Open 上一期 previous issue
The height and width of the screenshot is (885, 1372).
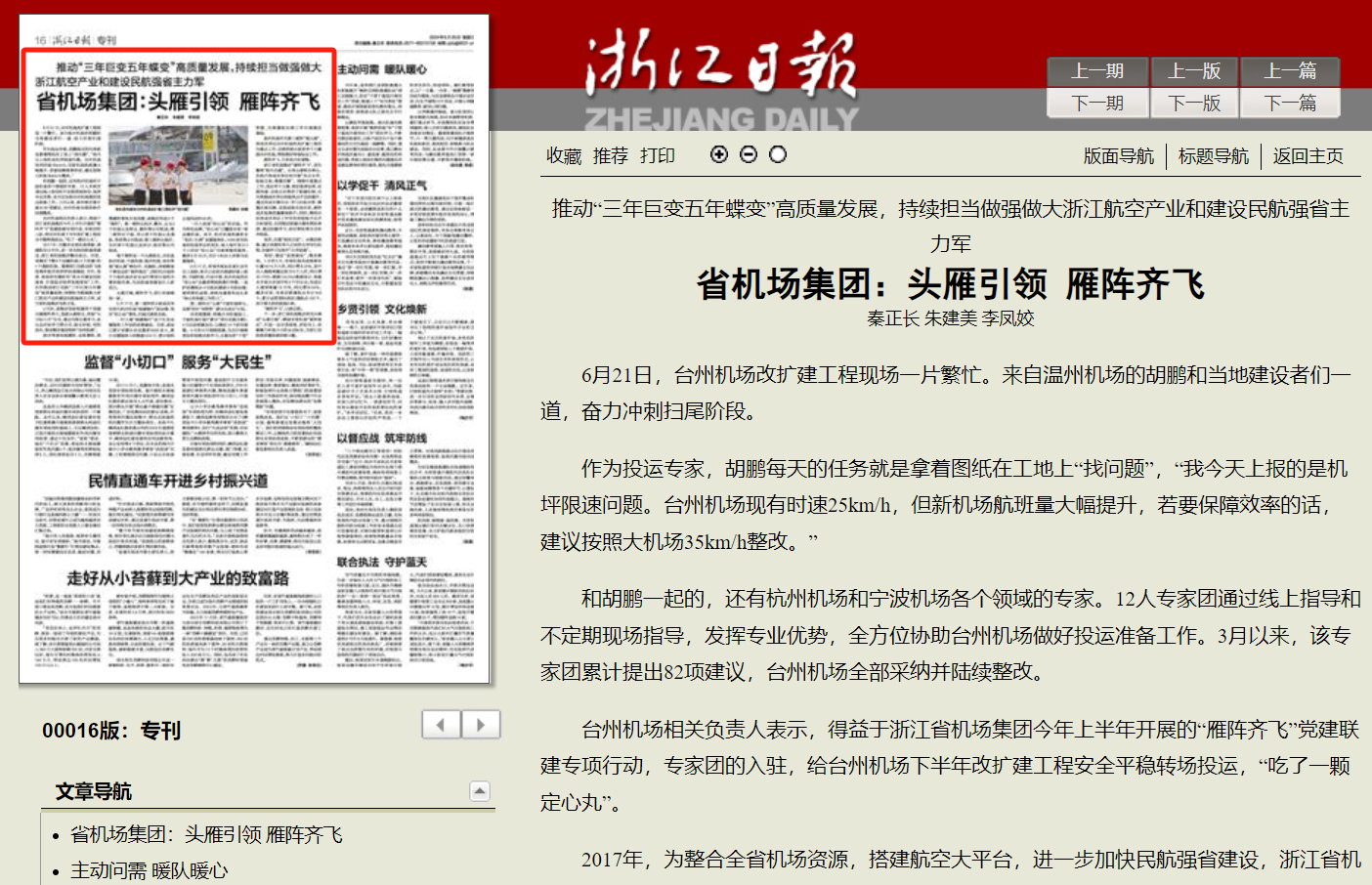pos(1097,71)
